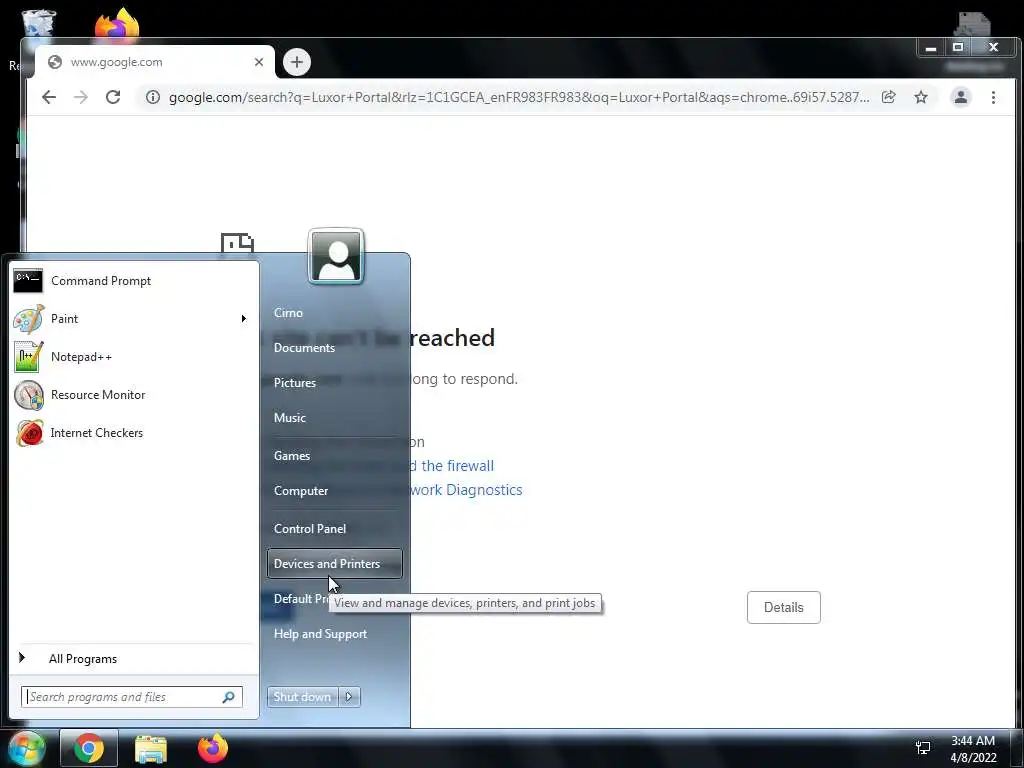
Task: Click the Details button on error page
Action: coord(784,607)
